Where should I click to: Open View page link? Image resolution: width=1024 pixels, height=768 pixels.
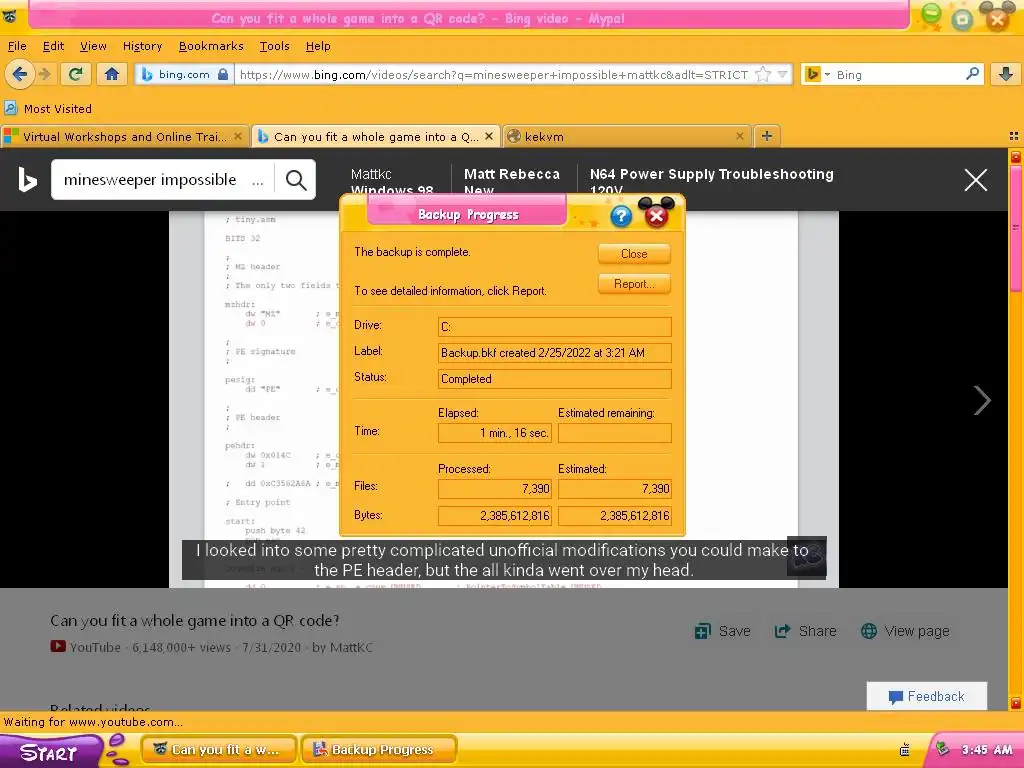click(905, 632)
